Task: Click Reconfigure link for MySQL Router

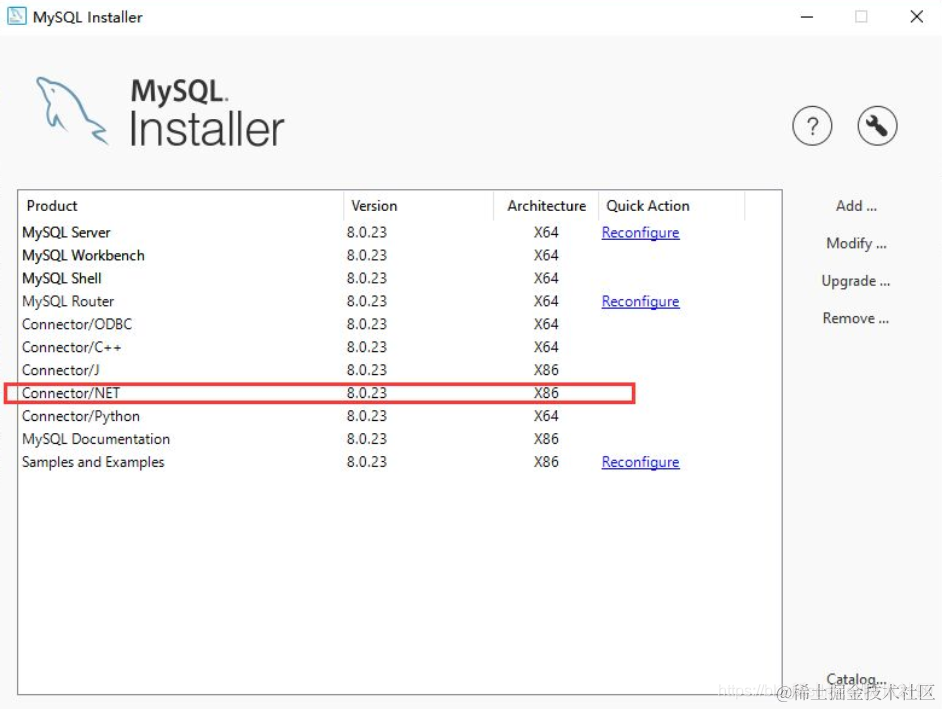Action: (640, 301)
